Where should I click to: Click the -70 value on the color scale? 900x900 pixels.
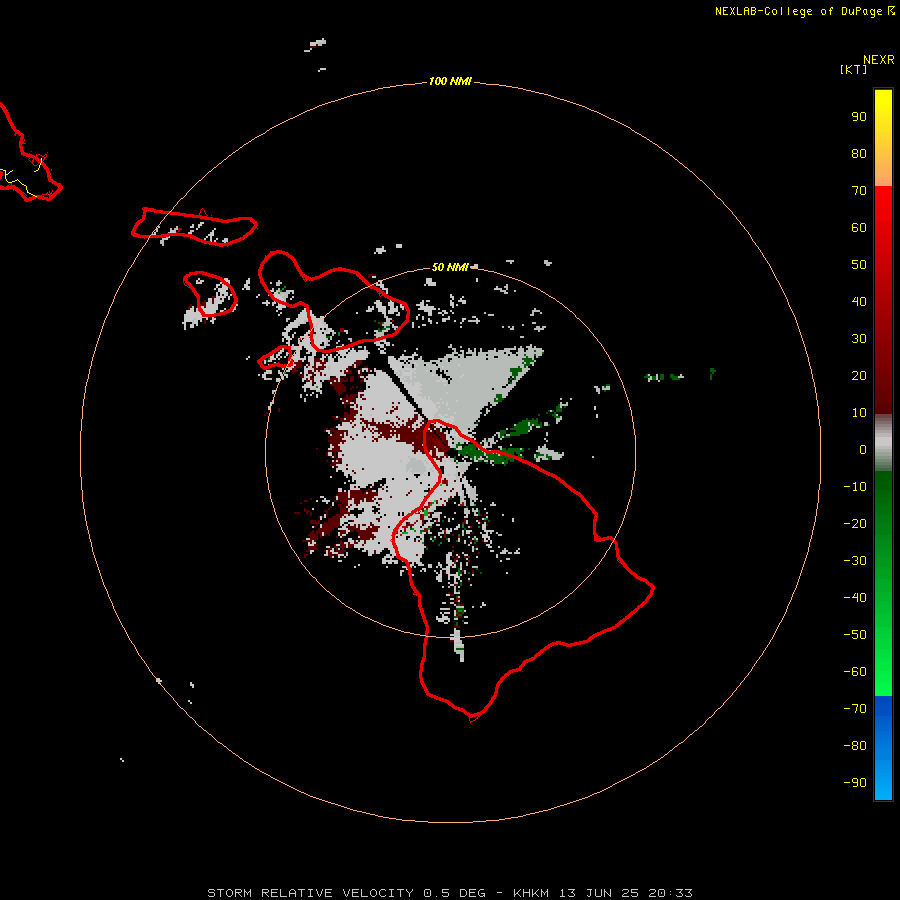click(x=855, y=709)
